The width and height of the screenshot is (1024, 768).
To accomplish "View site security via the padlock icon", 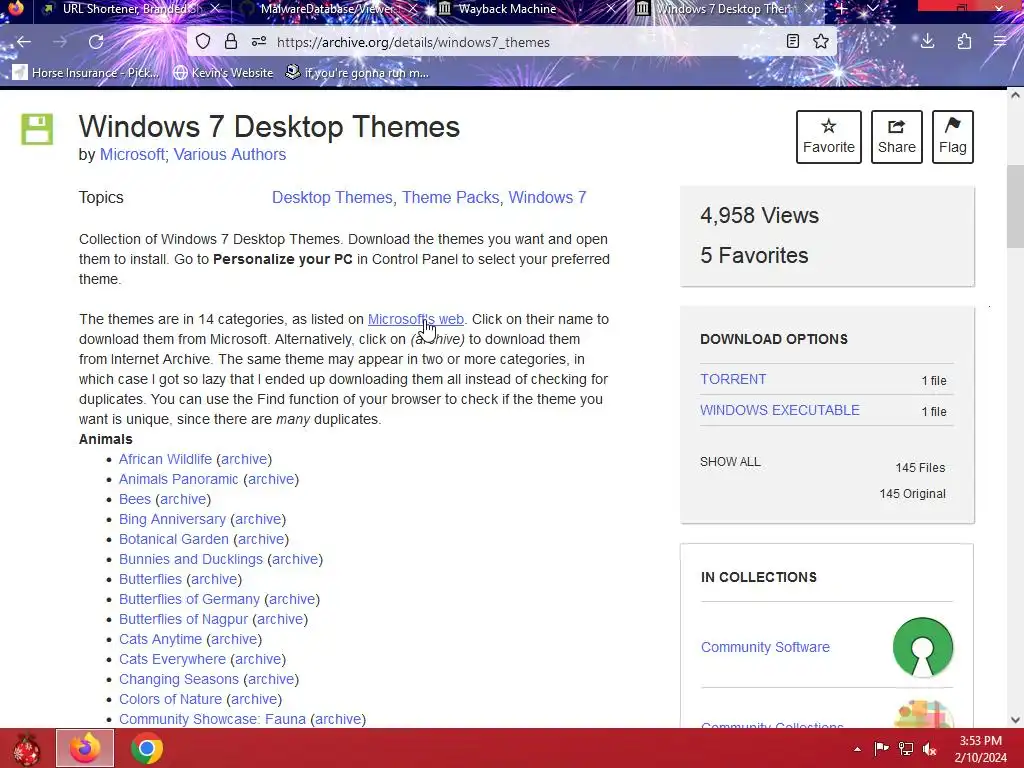I will (x=231, y=42).
